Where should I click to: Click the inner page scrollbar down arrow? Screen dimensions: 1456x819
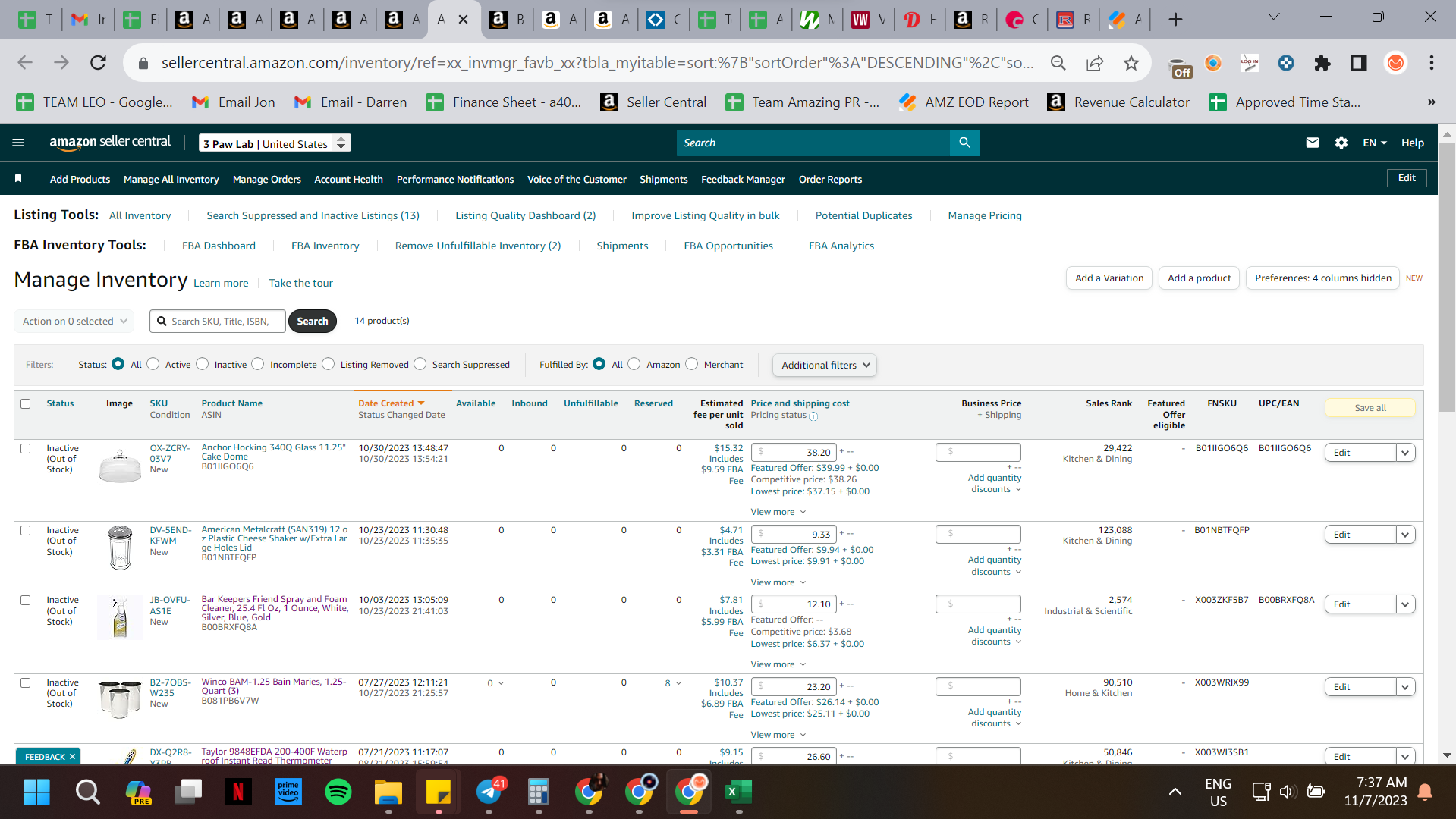pyautogui.click(x=1447, y=755)
